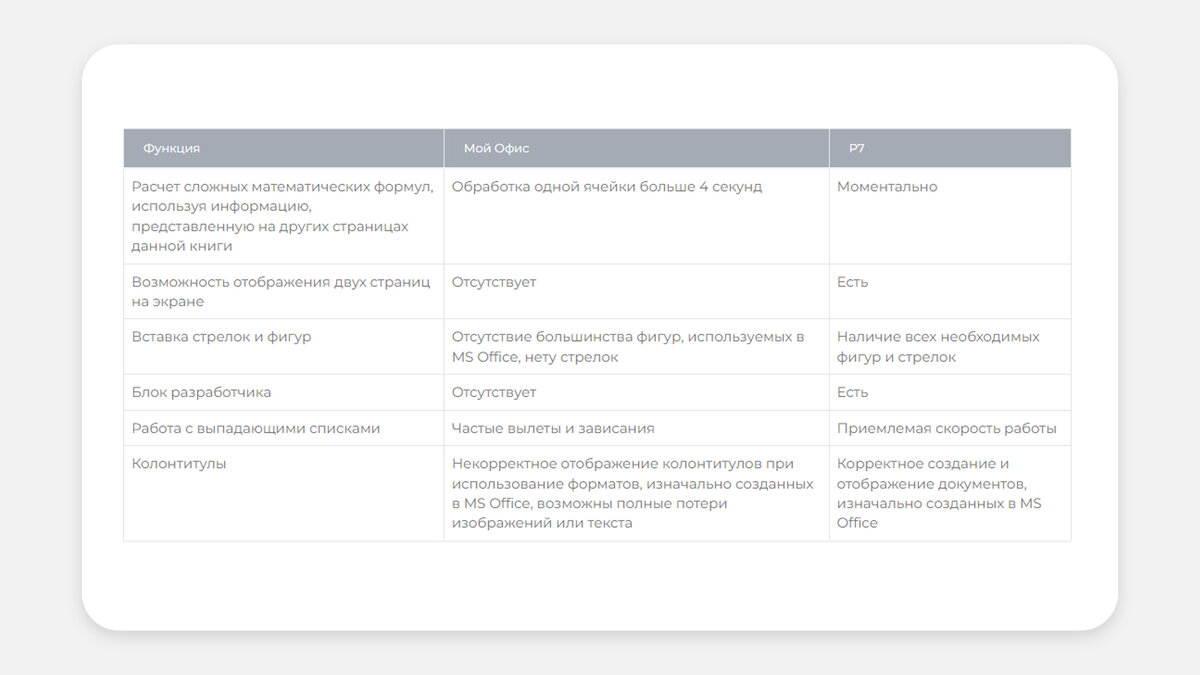Select the "Колонтитулы" cell

coord(284,494)
